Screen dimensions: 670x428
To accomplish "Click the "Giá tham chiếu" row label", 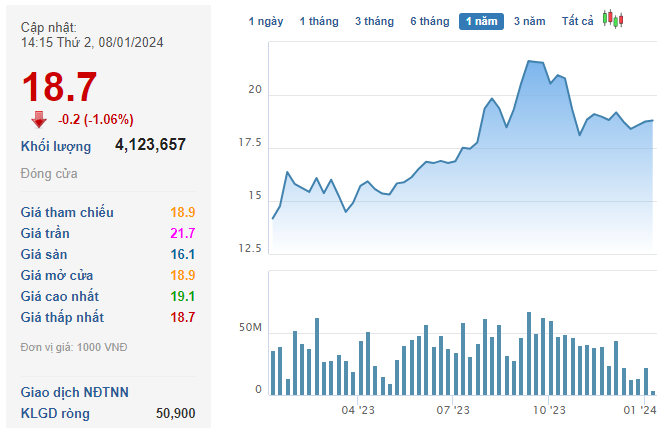I will (67, 212).
